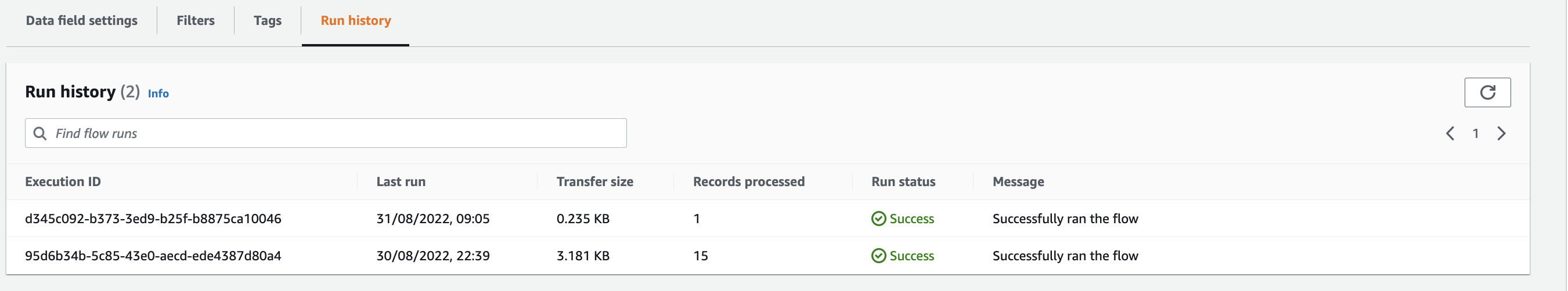
Task: Open the Info link
Action: tap(158, 93)
